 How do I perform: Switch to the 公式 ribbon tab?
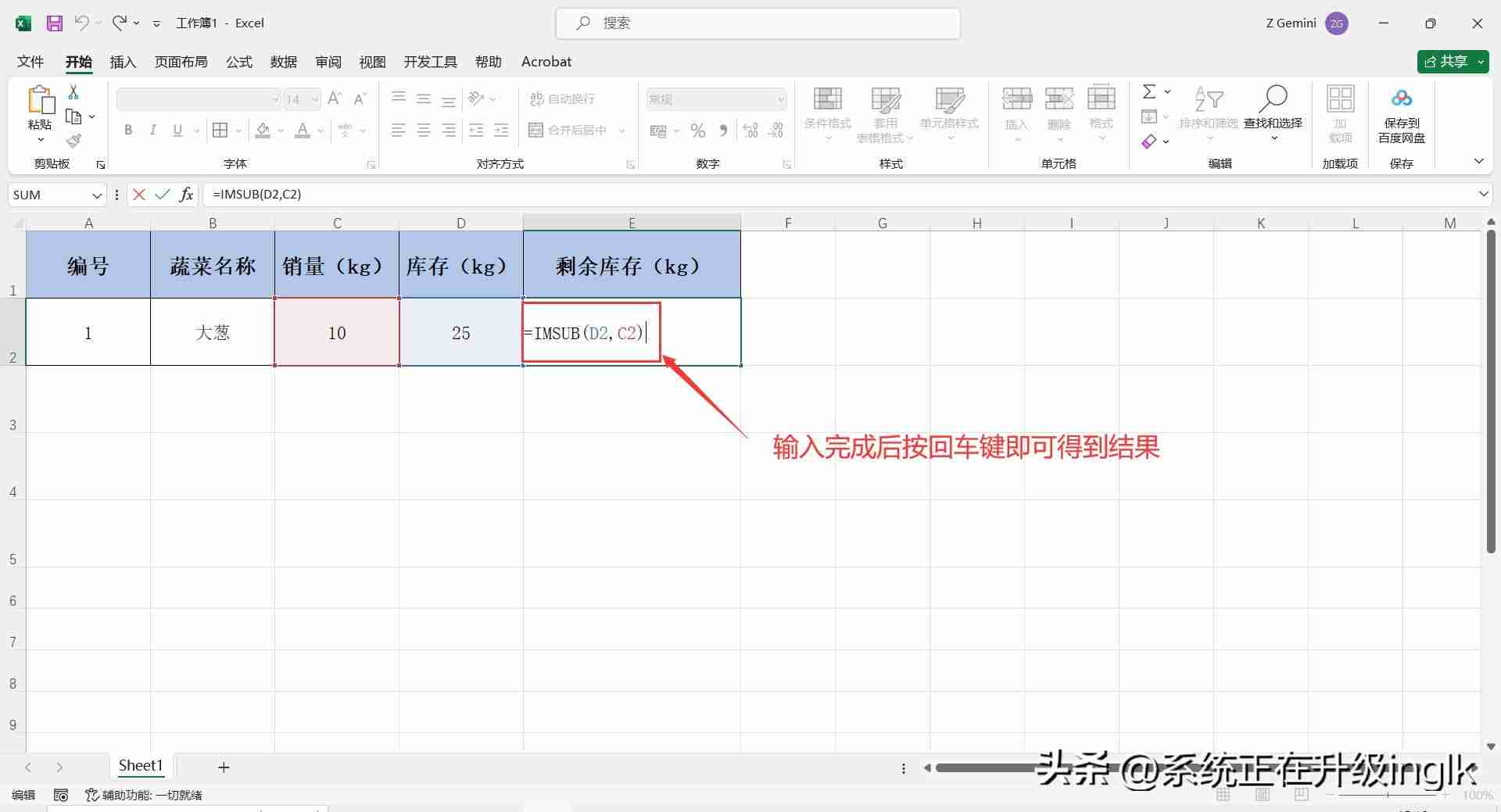tap(239, 62)
